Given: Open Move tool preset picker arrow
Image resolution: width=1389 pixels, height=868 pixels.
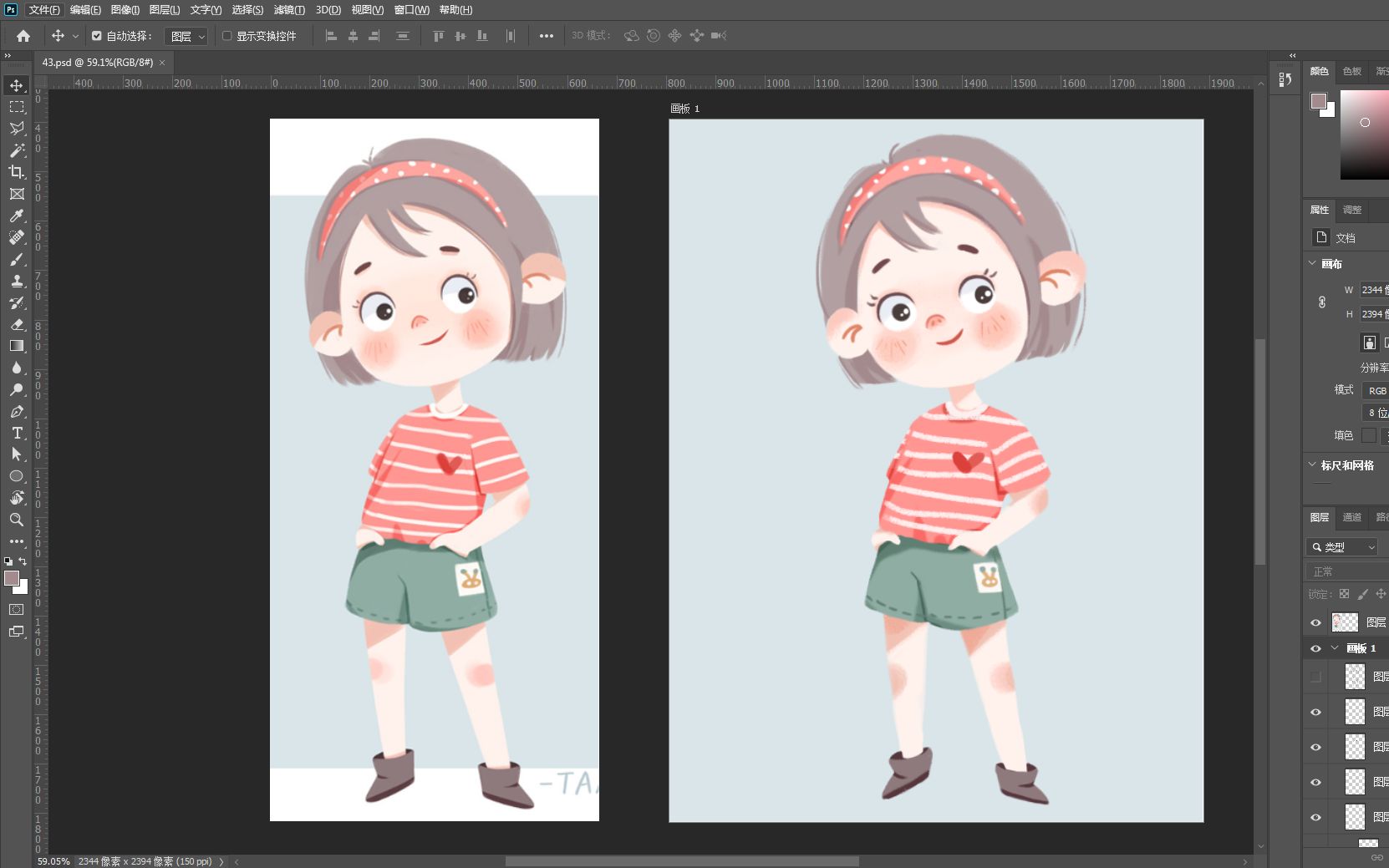Looking at the screenshot, I should (75, 36).
